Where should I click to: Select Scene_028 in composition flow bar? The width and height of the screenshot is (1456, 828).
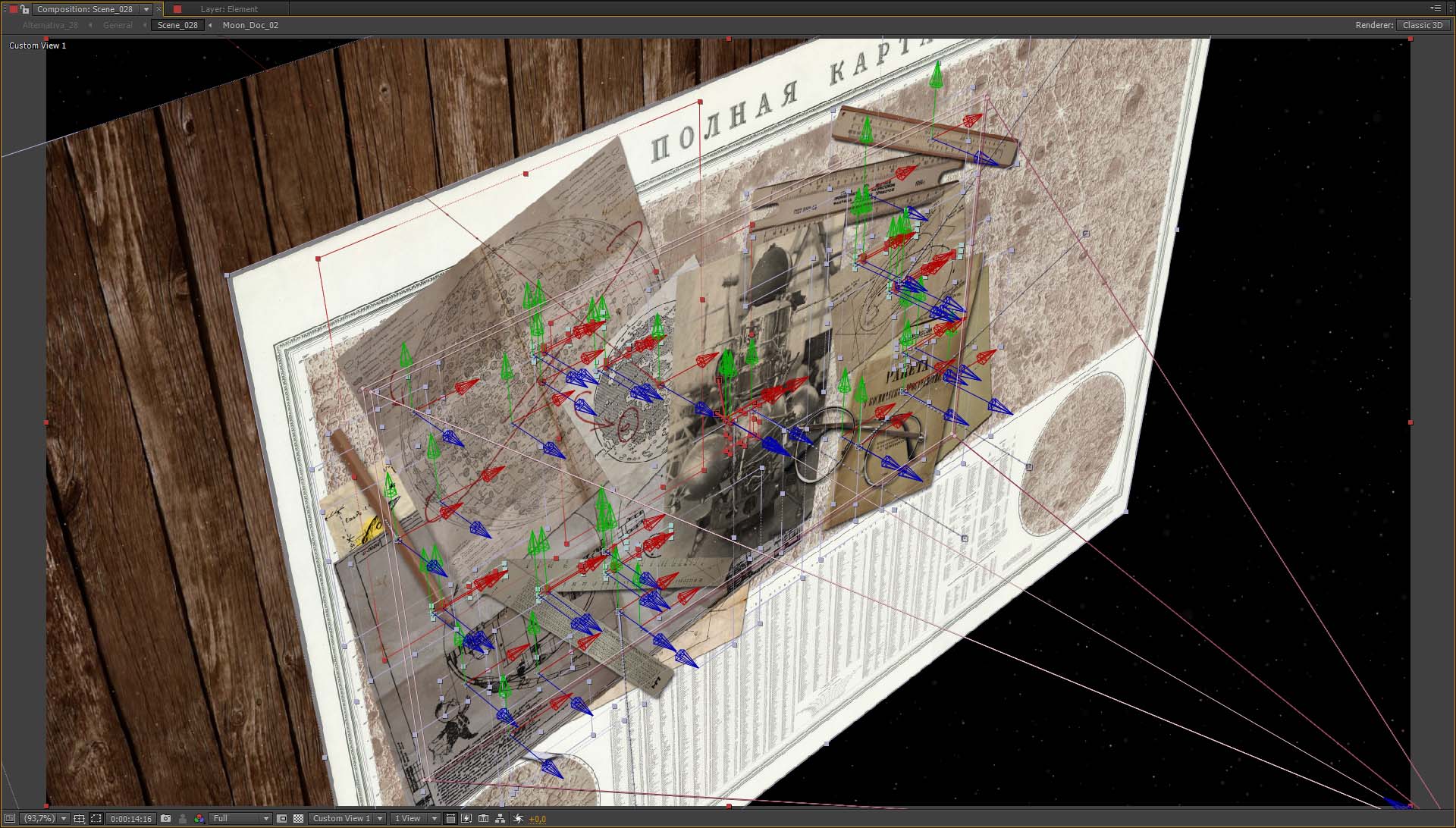[x=177, y=25]
